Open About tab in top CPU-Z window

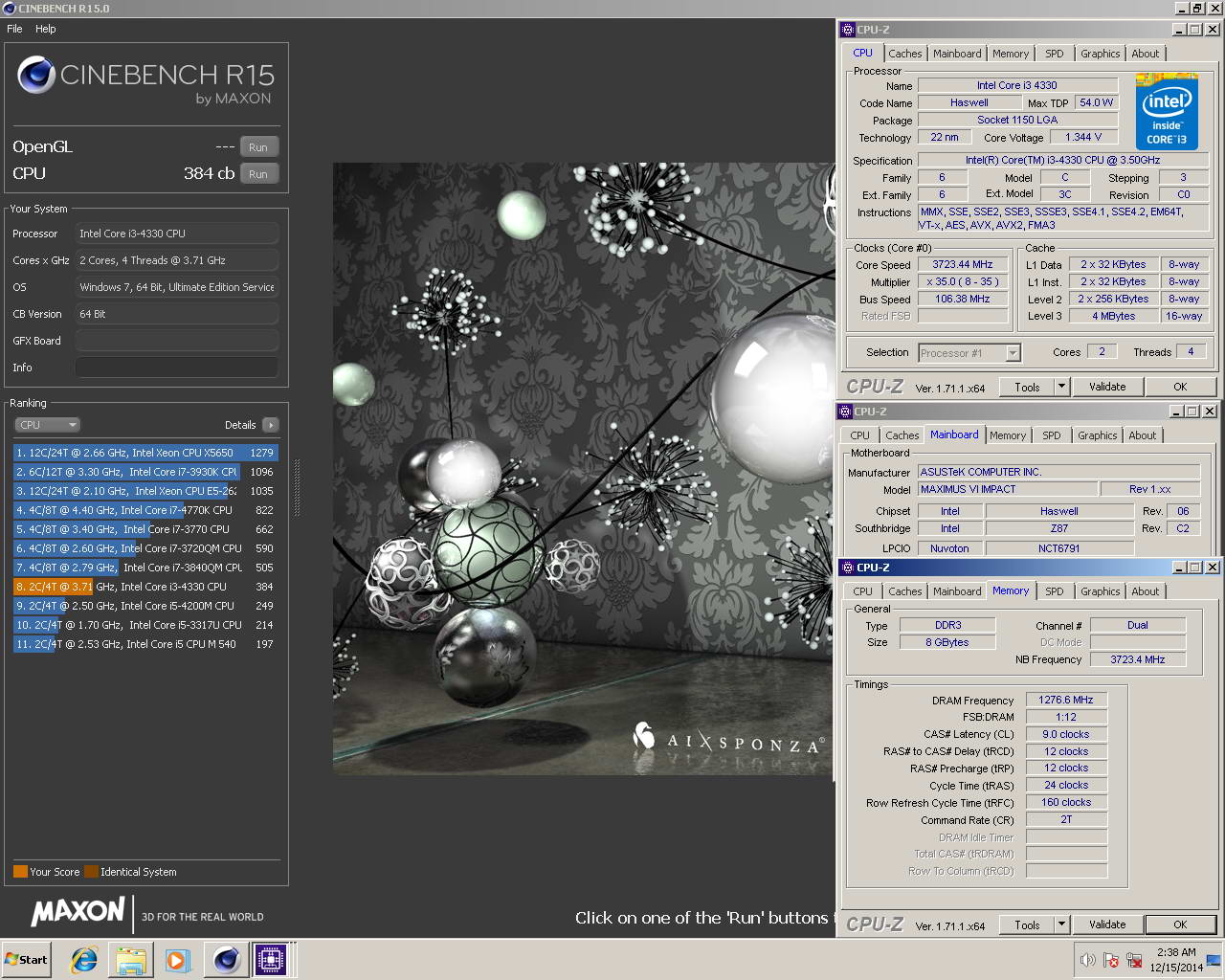pyautogui.click(x=1146, y=54)
